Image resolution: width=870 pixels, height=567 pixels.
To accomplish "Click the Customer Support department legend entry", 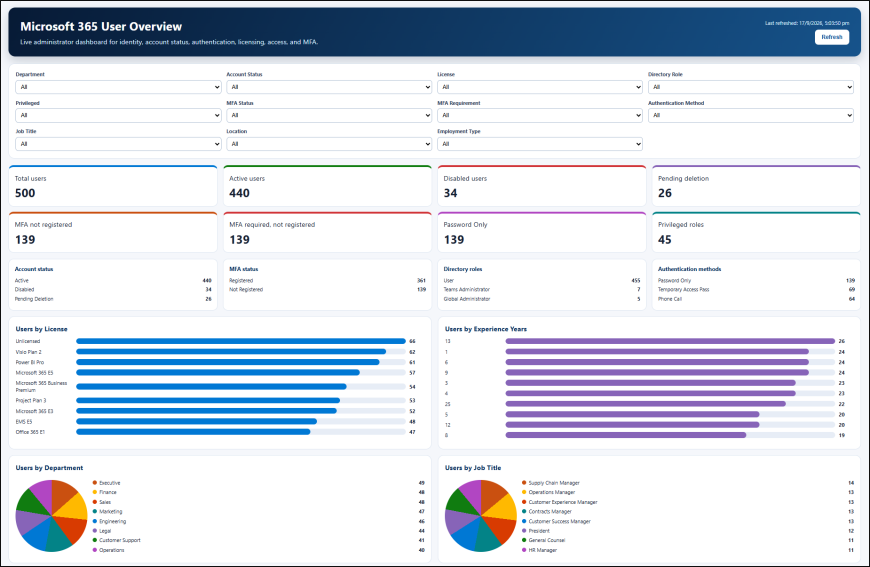I will 259,540.
